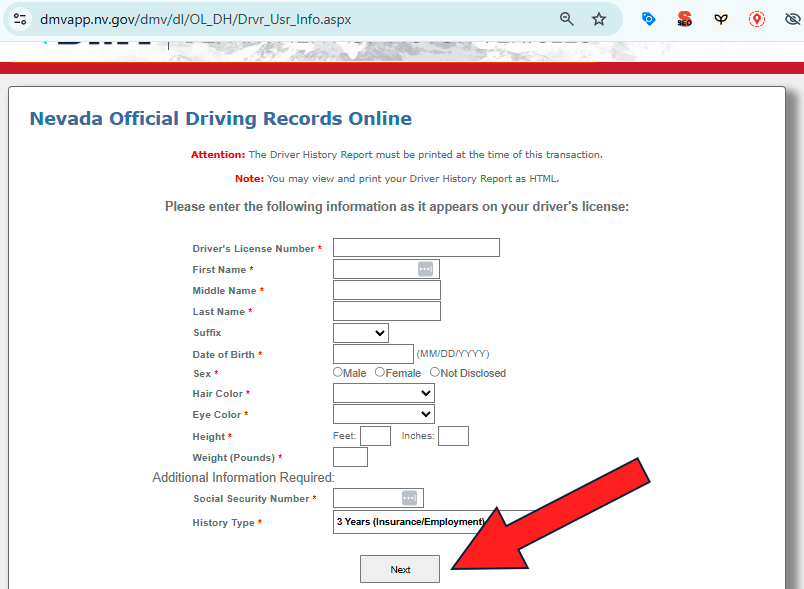Click autofill icon inside Social Security field
Viewport: 804px width, 589px height.
(409, 498)
